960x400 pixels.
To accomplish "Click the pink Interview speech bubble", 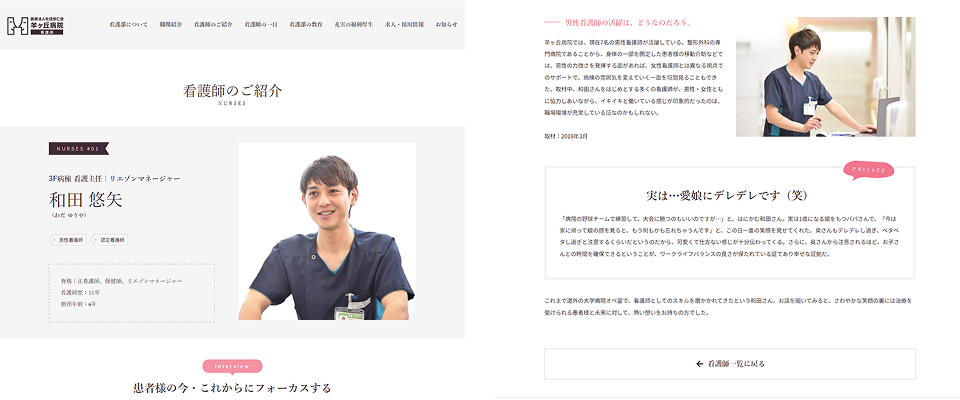I will 232,366.
